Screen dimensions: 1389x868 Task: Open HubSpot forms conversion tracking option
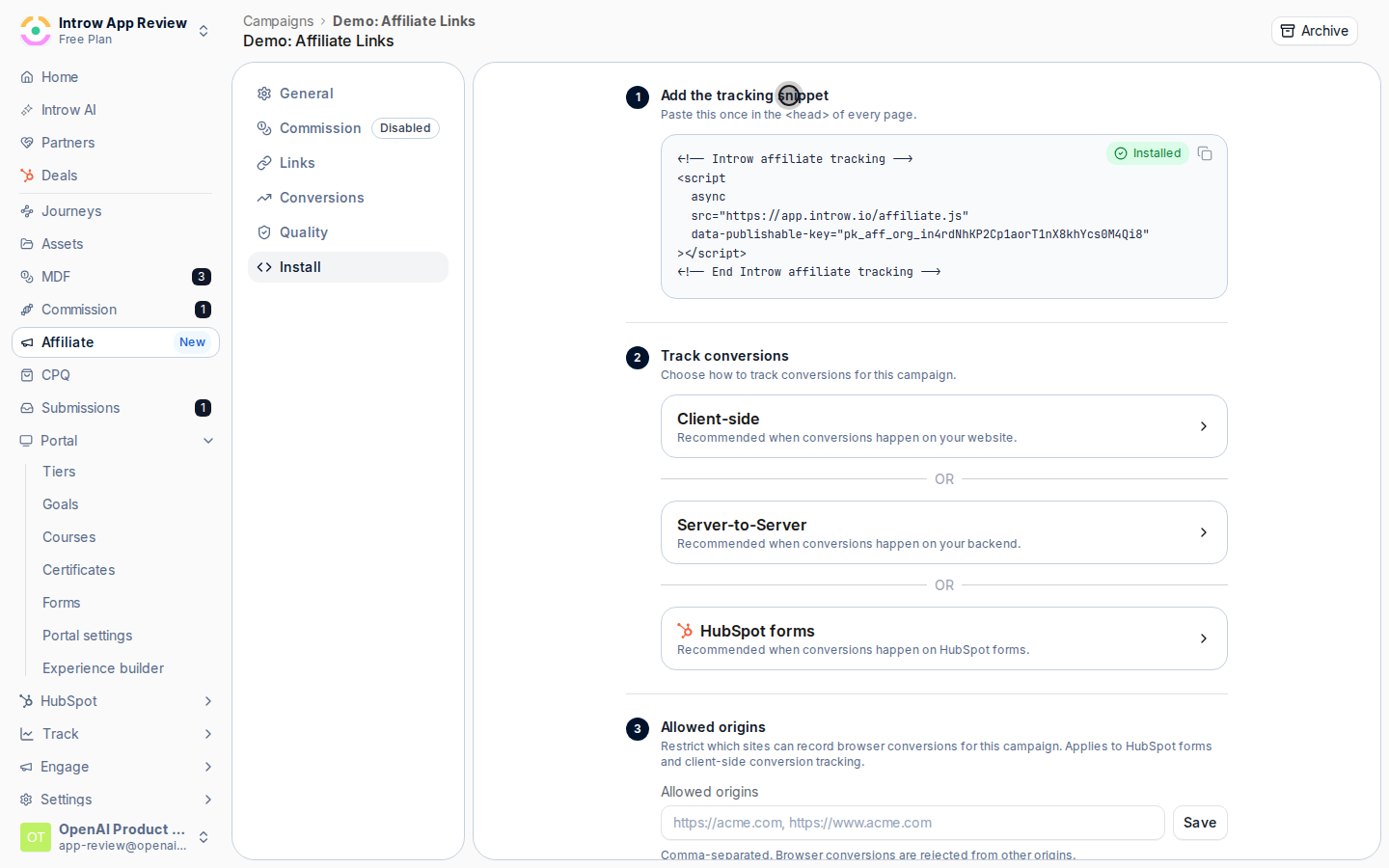click(x=944, y=638)
